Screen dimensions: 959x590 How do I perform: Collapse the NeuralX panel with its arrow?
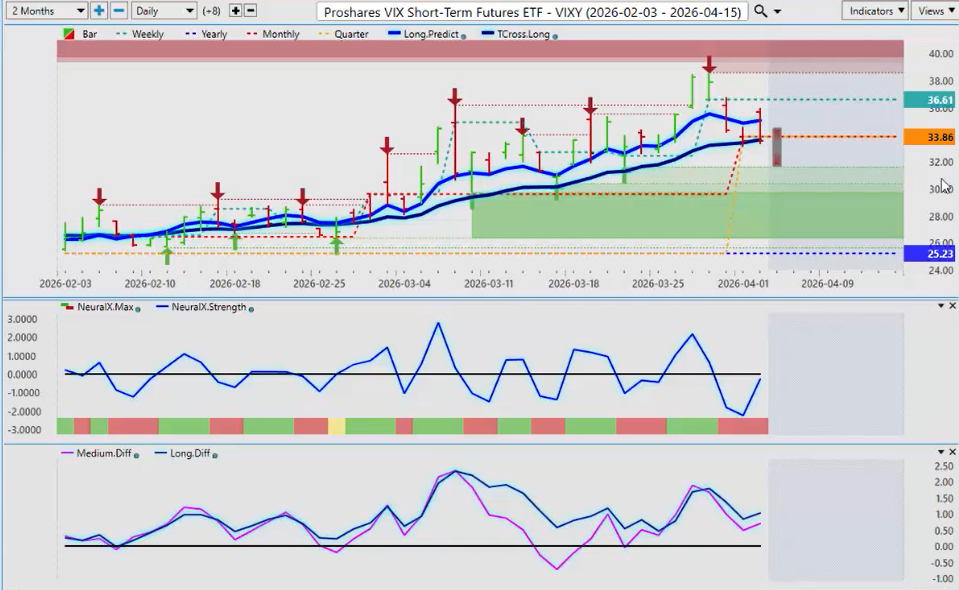pos(939,305)
